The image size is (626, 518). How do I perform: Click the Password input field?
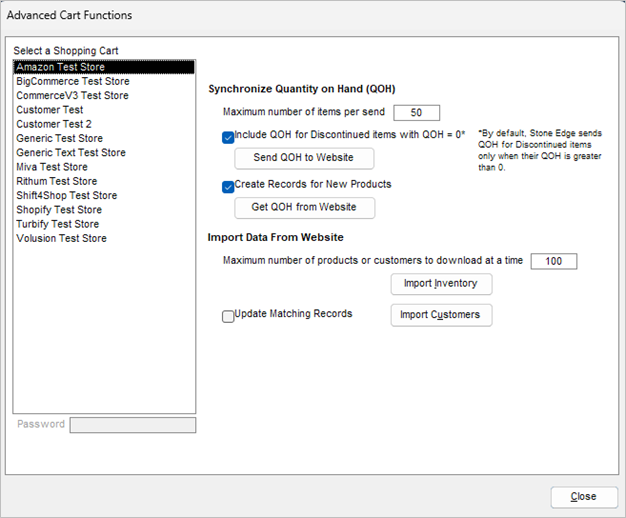point(133,425)
